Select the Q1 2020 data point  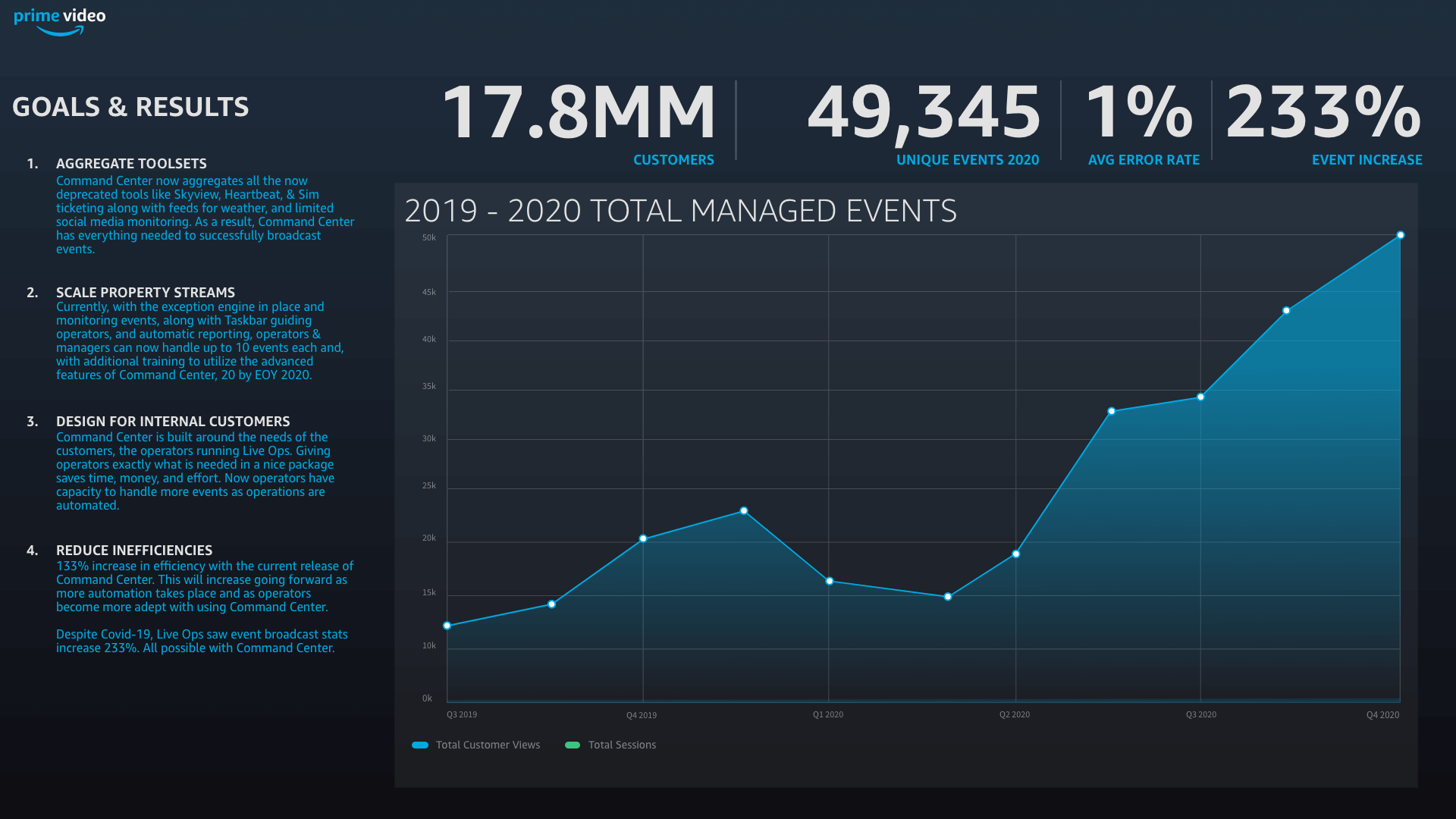[829, 582]
